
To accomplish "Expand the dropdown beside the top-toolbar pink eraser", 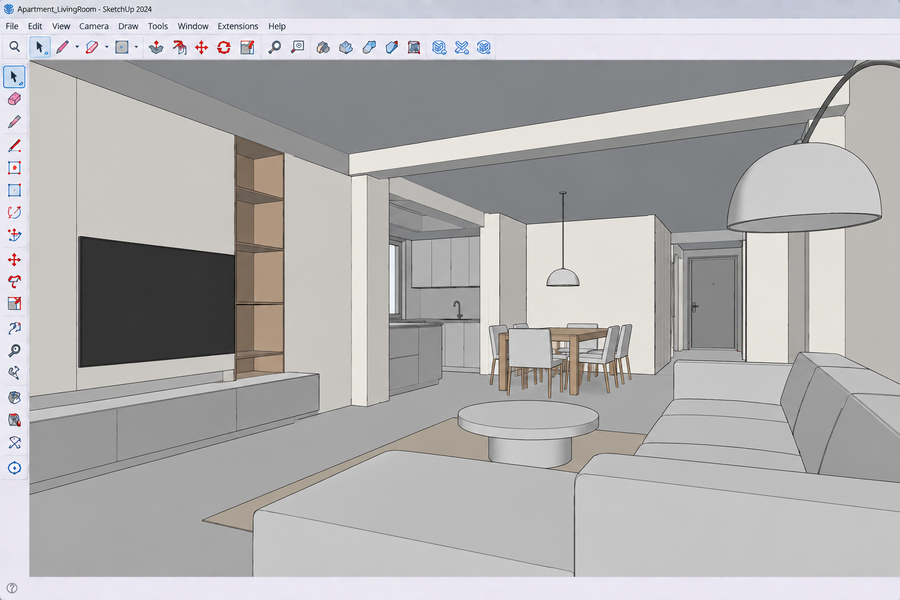I will click(x=106, y=47).
